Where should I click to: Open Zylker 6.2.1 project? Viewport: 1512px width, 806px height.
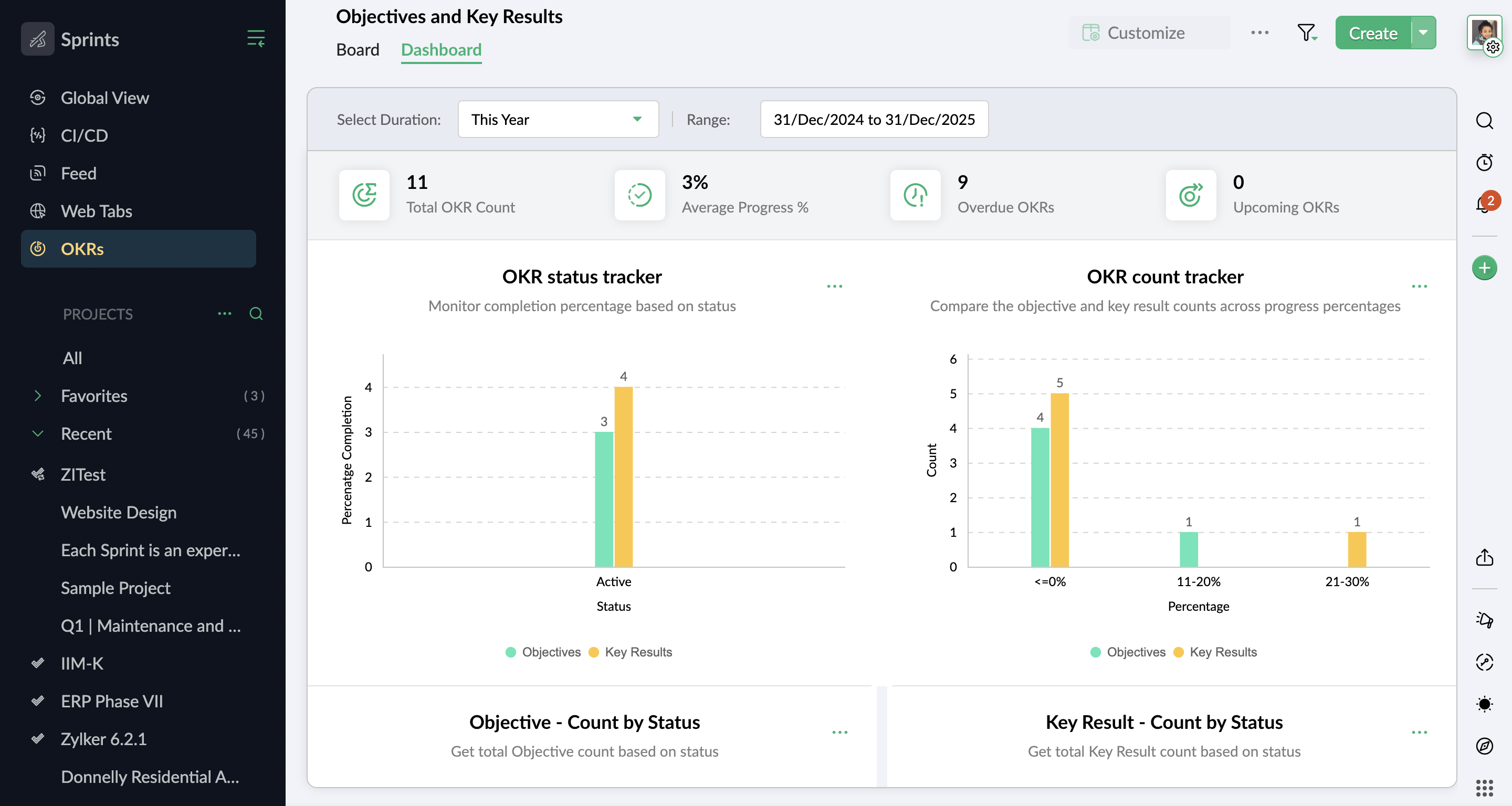(x=104, y=739)
